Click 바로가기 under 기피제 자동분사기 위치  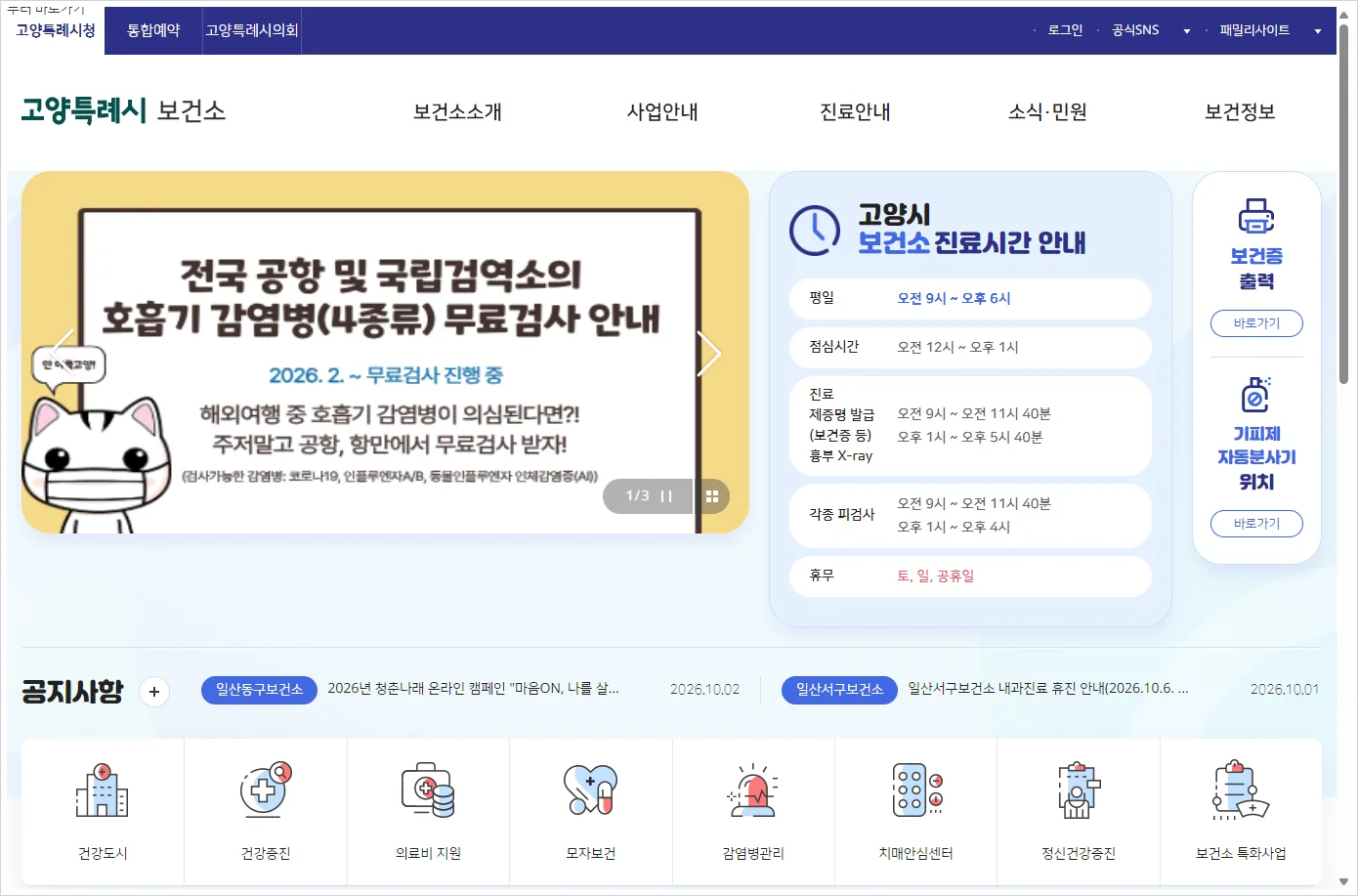(x=1256, y=524)
